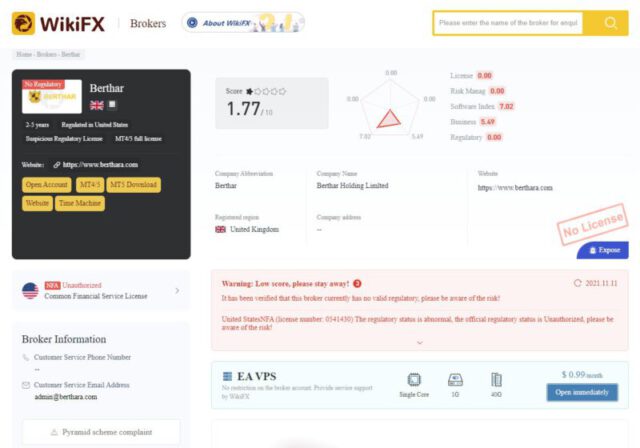Click the 40G storage icon
The height and width of the screenshot is (448, 640).
(497, 379)
